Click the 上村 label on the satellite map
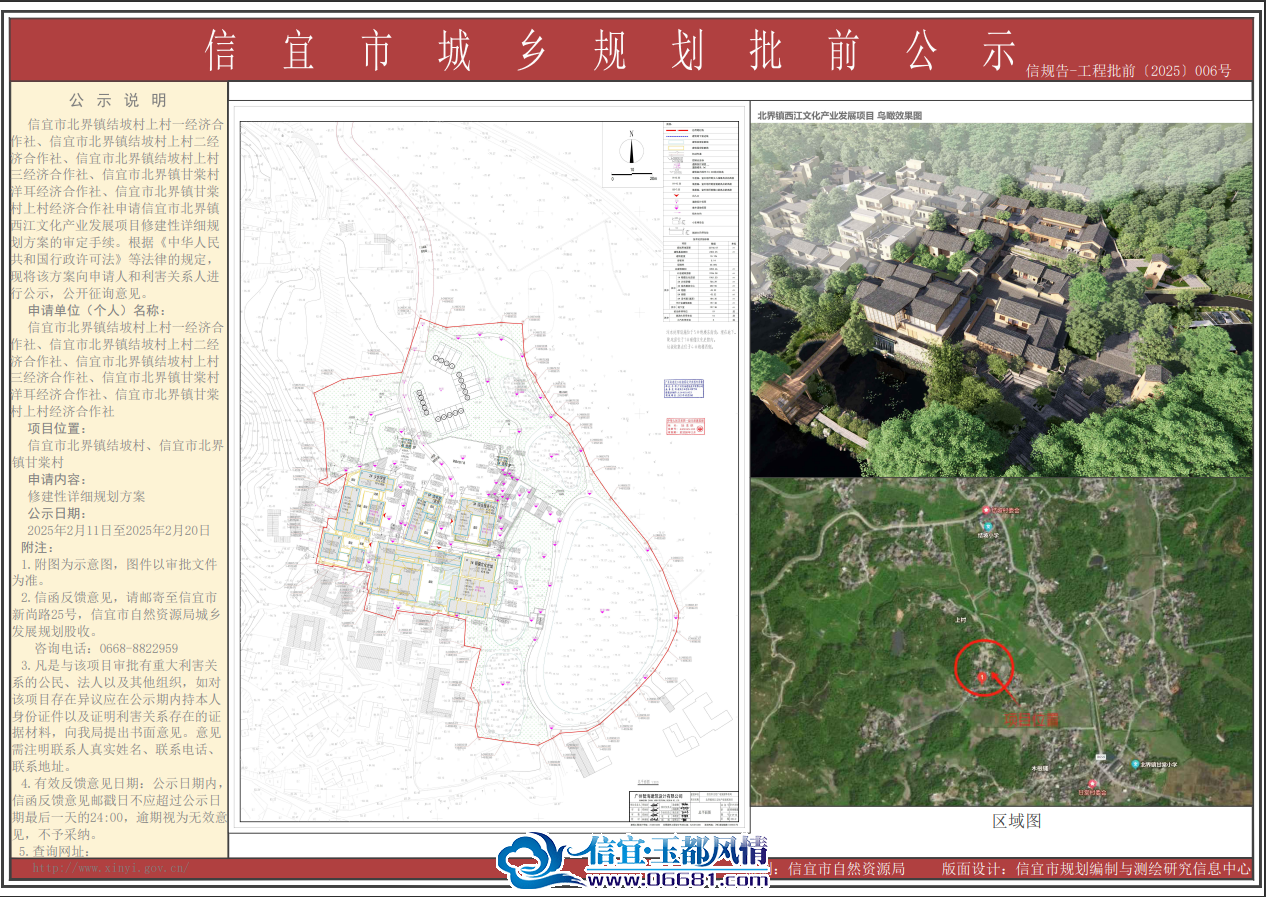This screenshot has width=1266, height=897. (x=959, y=619)
